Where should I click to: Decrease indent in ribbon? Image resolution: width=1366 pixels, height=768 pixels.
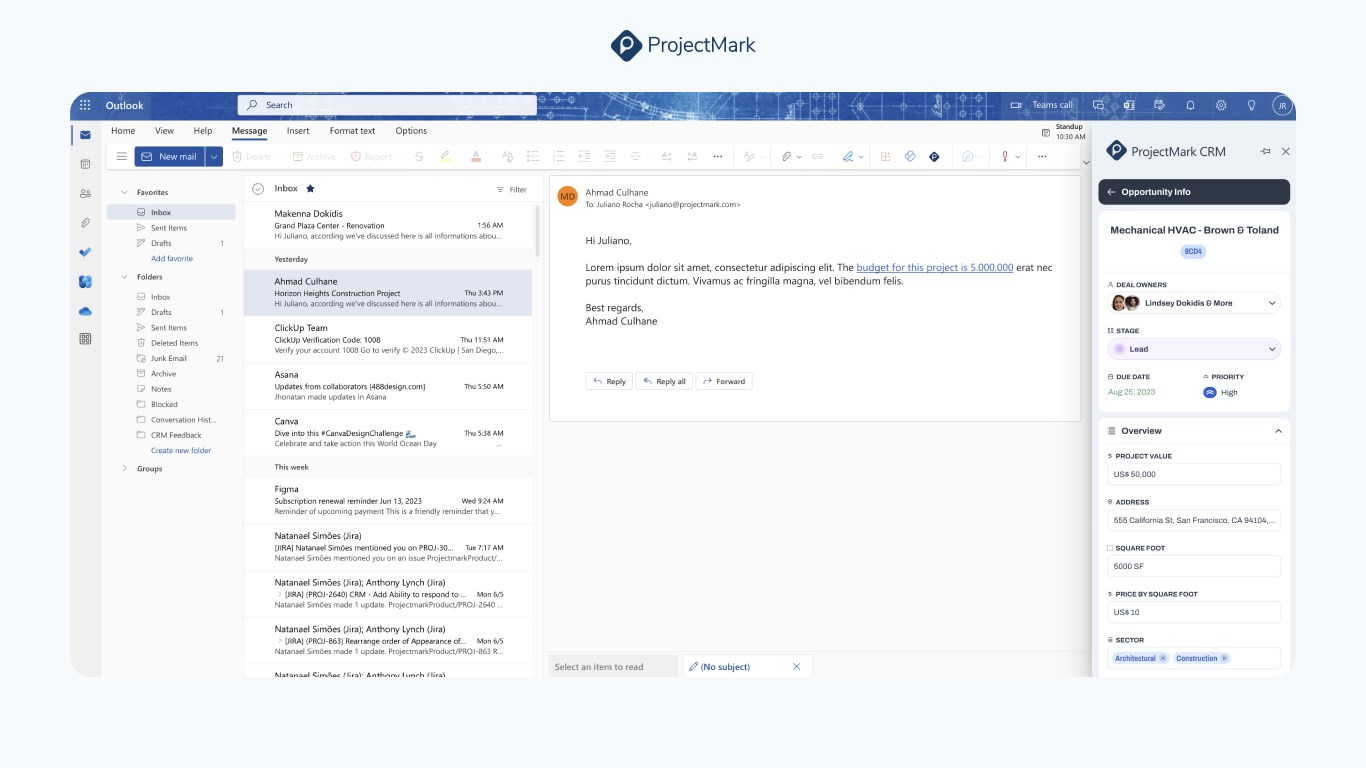584,156
